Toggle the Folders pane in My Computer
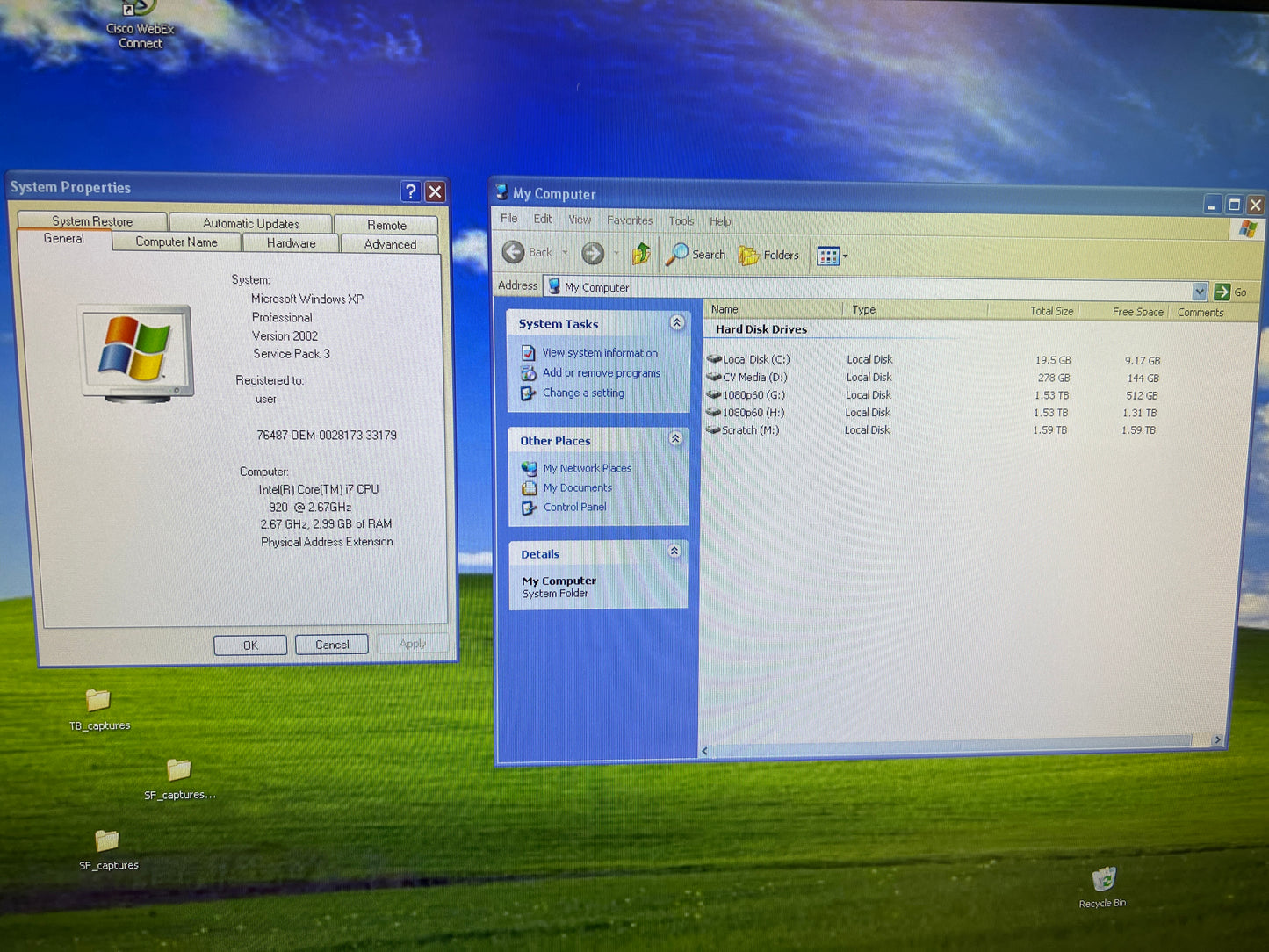 (x=769, y=256)
